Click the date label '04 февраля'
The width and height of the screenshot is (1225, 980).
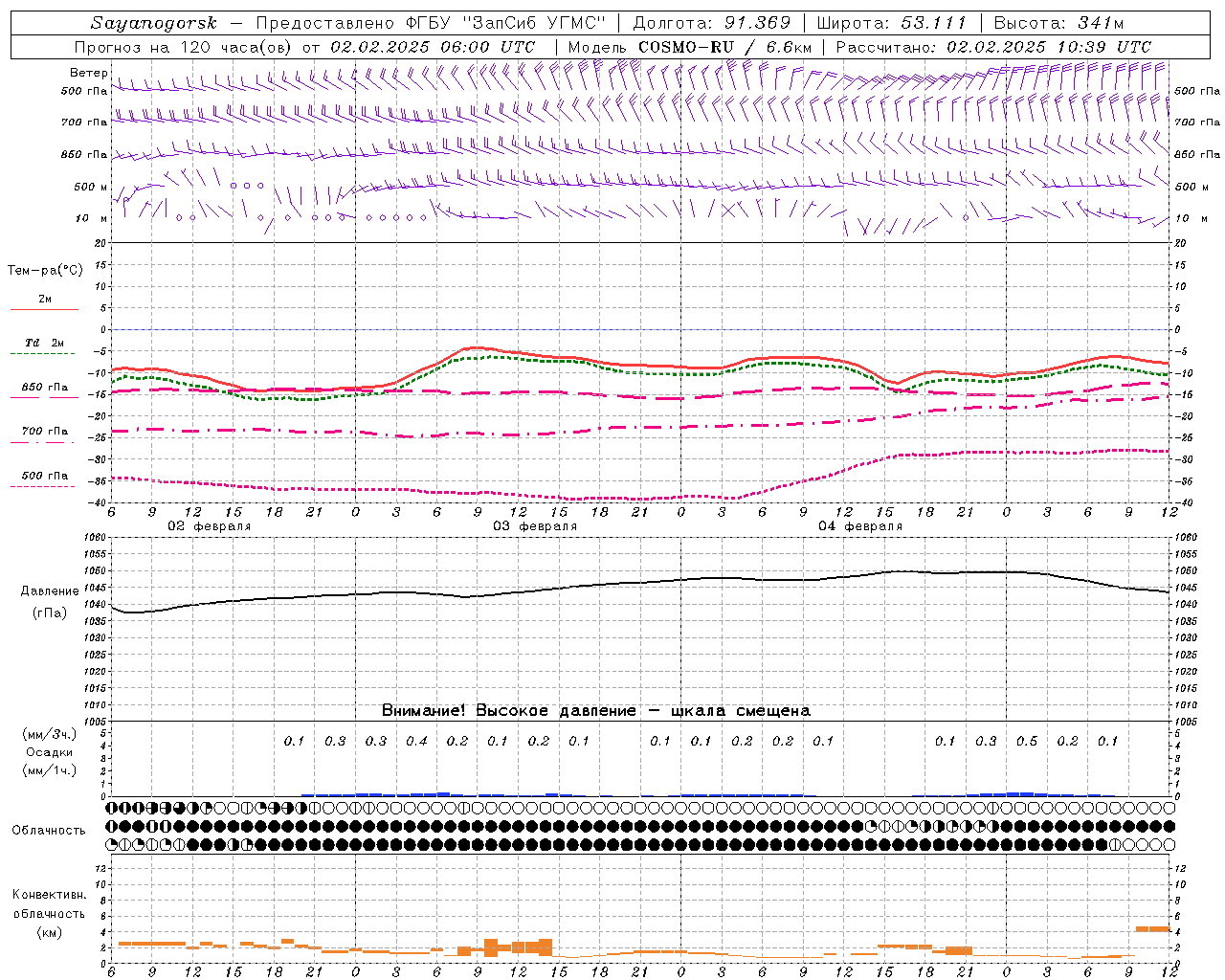tap(860, 526)
